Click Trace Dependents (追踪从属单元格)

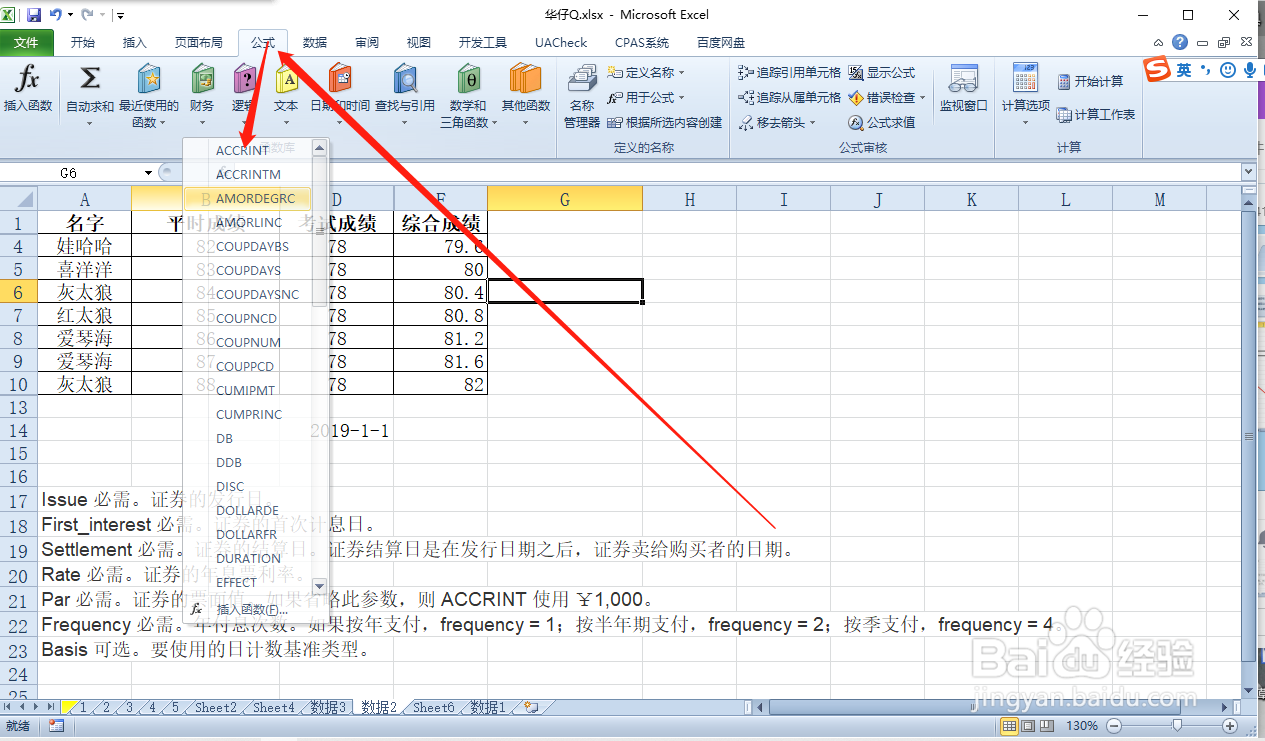coord(790,98)
